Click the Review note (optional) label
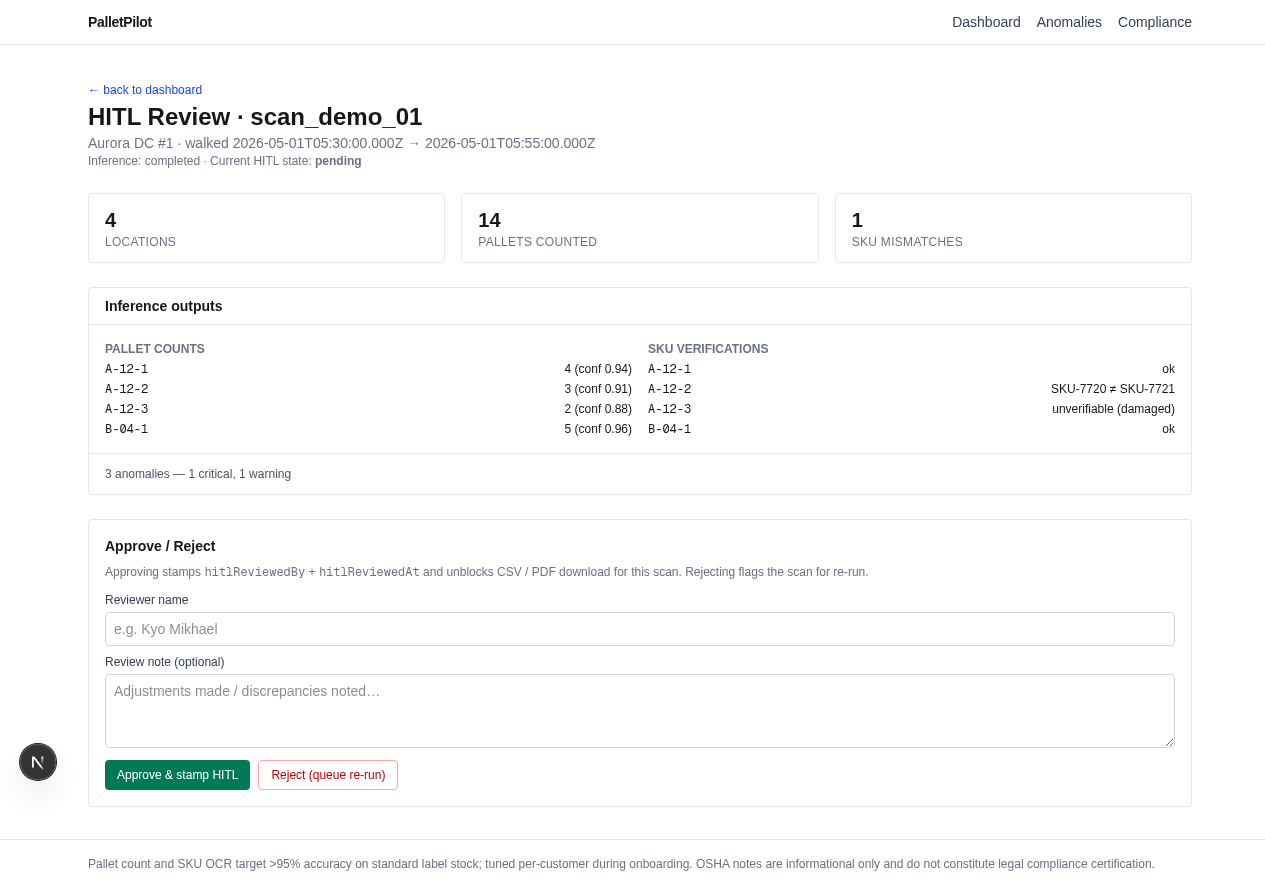This screenshot has width=1265, height=888. point(165,662)
